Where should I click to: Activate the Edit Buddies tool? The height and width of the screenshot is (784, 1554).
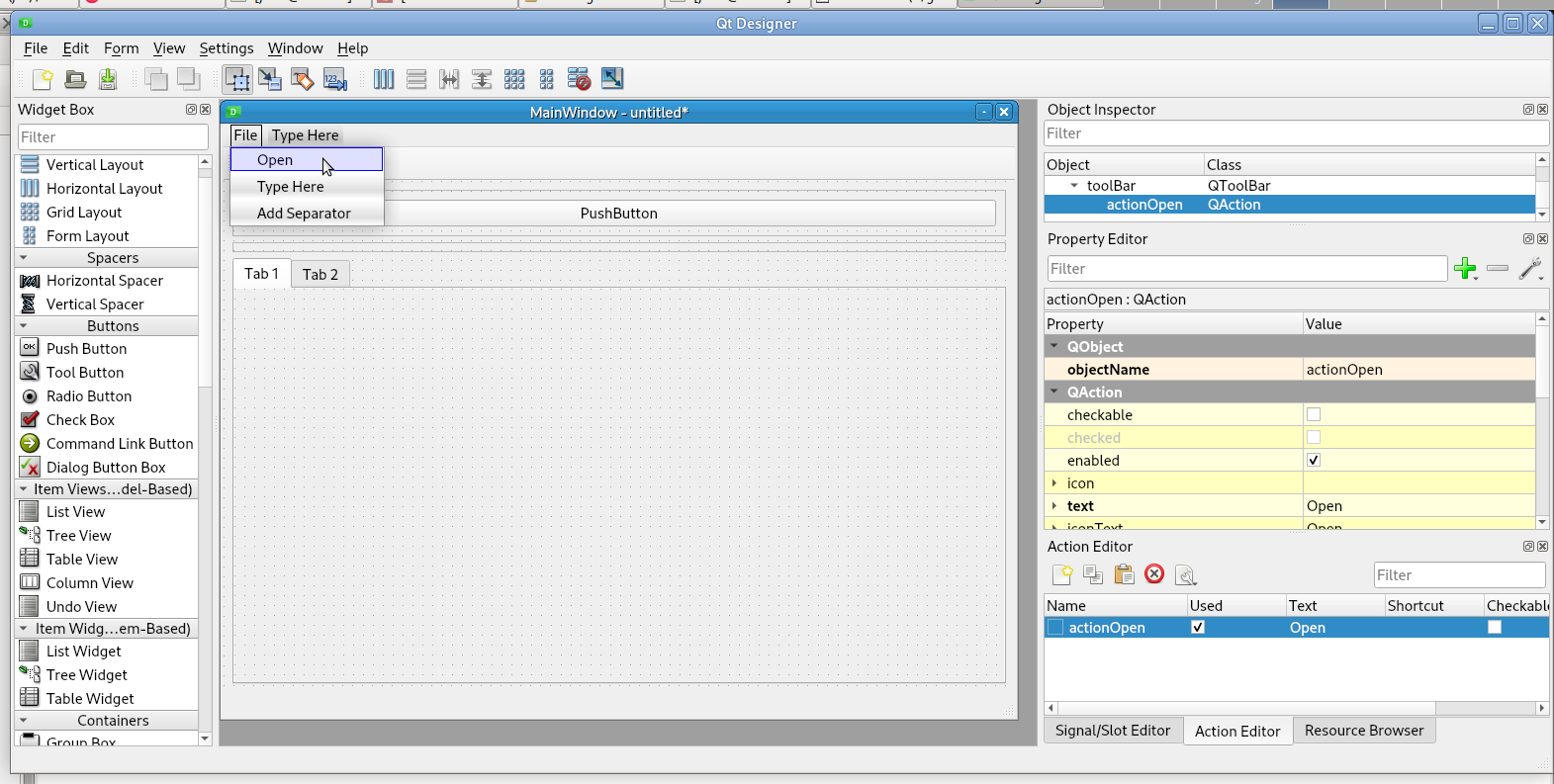coord(303,79)
